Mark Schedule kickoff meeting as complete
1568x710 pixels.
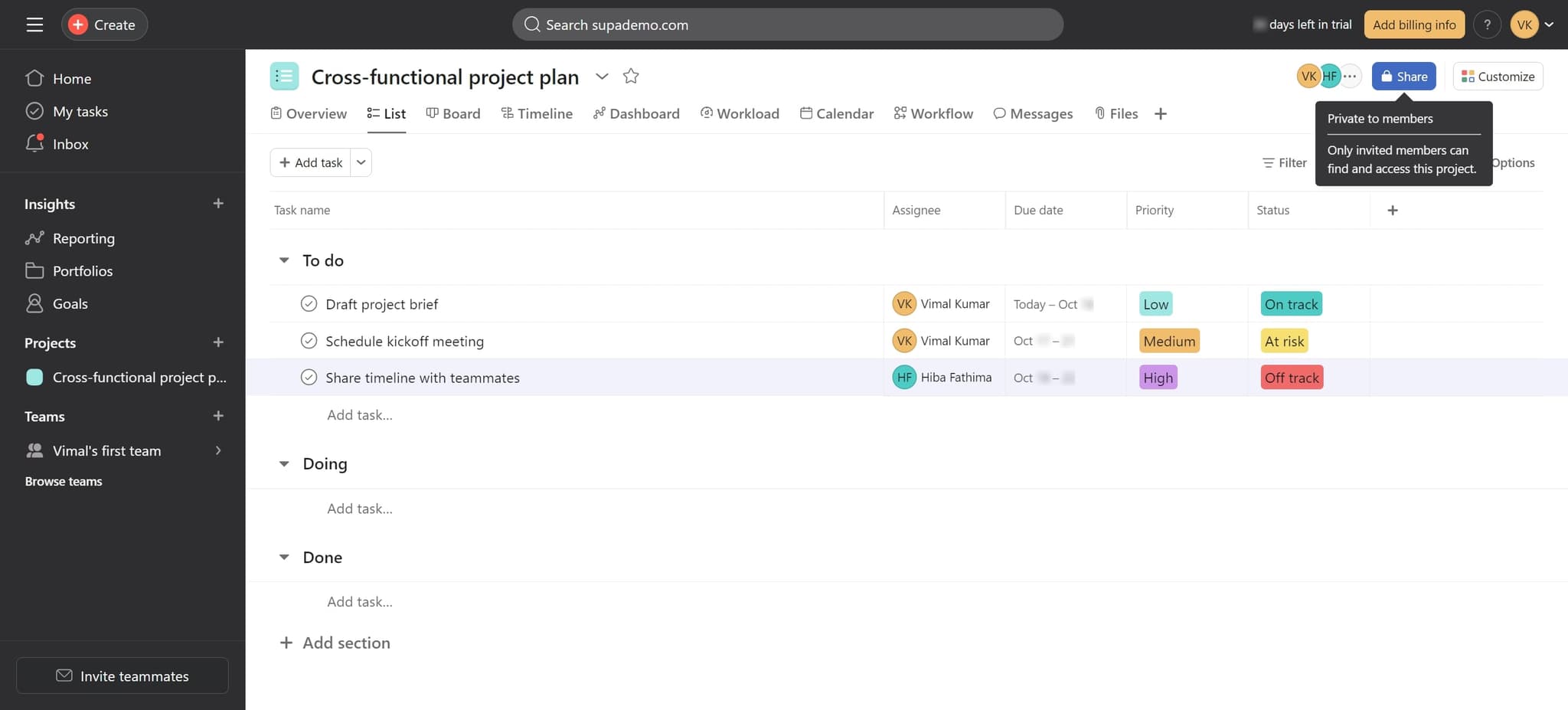point(309,341)
